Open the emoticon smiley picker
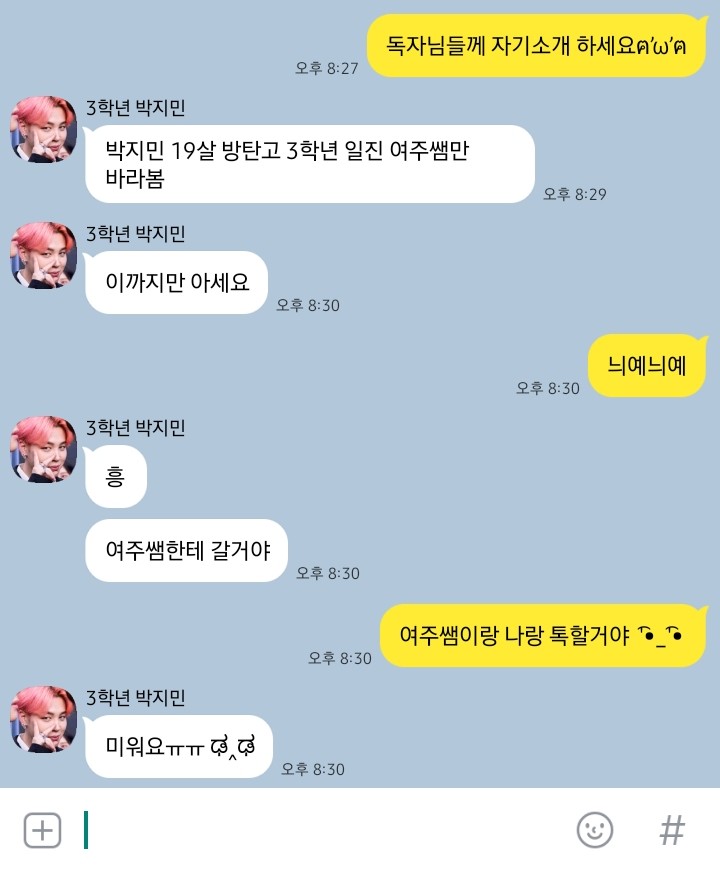 tap(595, 830)
